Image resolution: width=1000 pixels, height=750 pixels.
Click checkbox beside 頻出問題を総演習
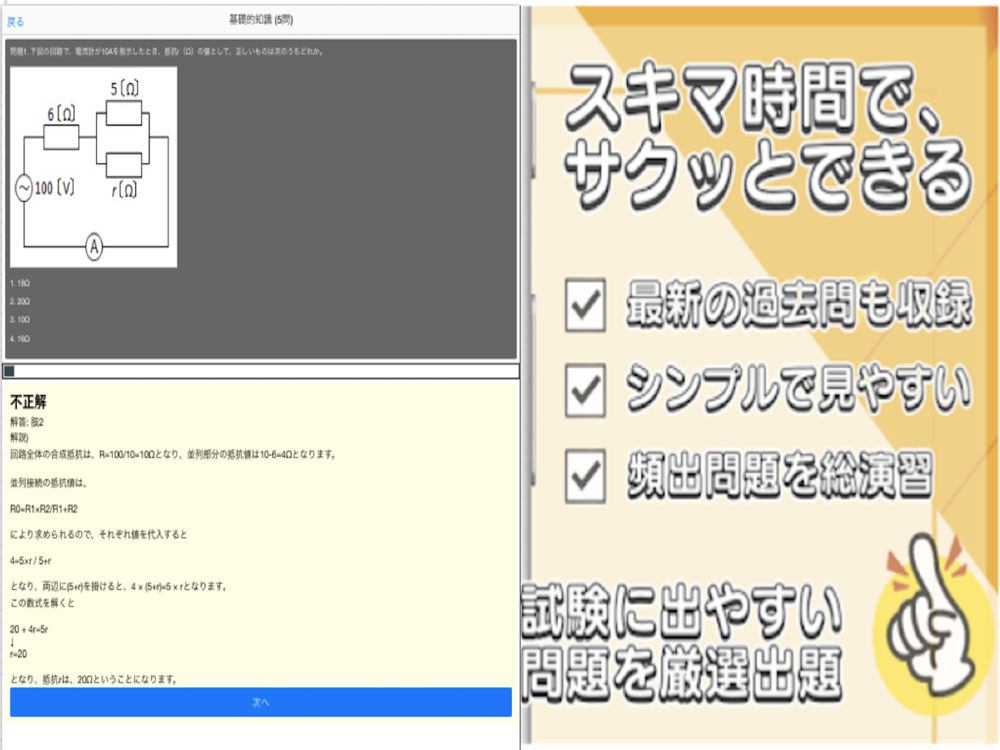585,476
